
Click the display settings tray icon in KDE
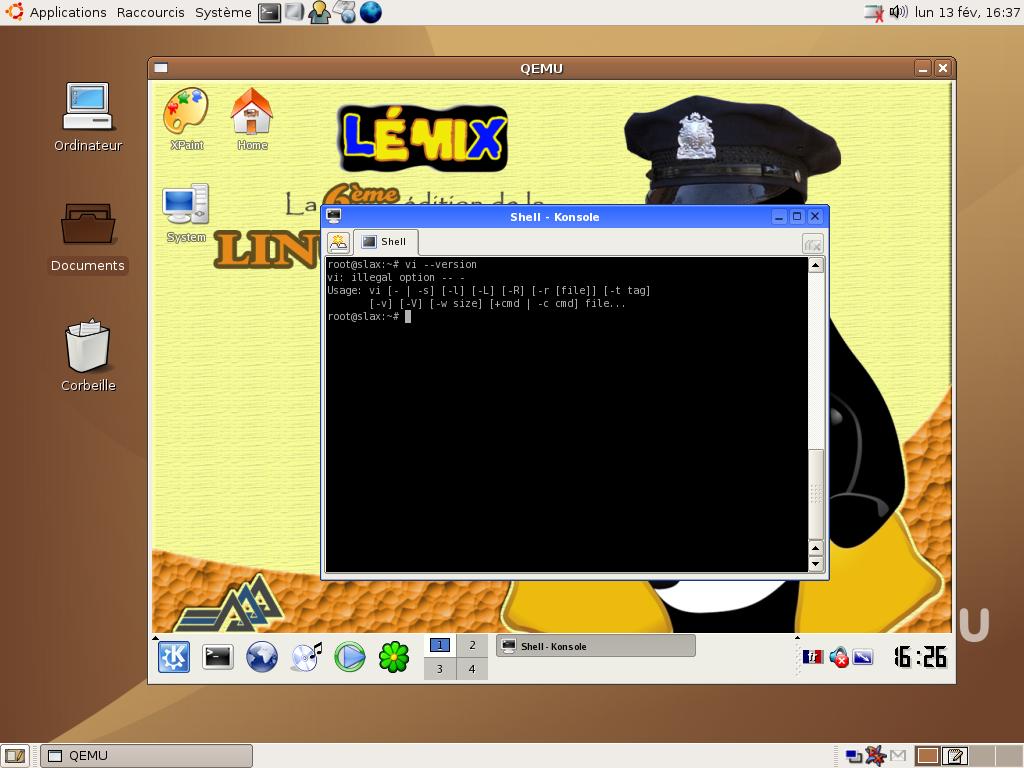point(863,657)
